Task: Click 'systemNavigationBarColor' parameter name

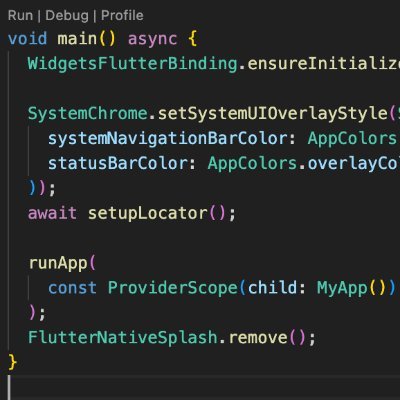Action: [167, 139]
